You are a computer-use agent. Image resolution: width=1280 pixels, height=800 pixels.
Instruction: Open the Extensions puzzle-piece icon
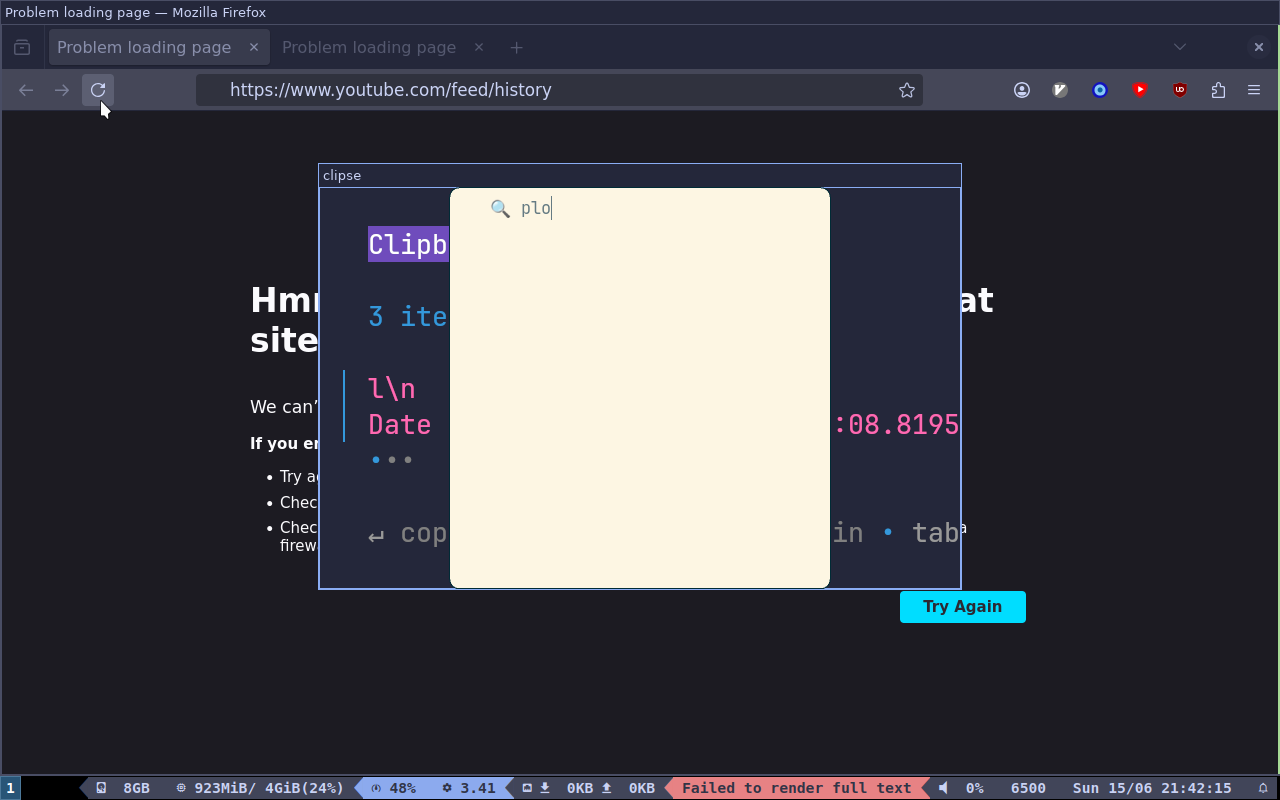click(x=1218, y=90)
